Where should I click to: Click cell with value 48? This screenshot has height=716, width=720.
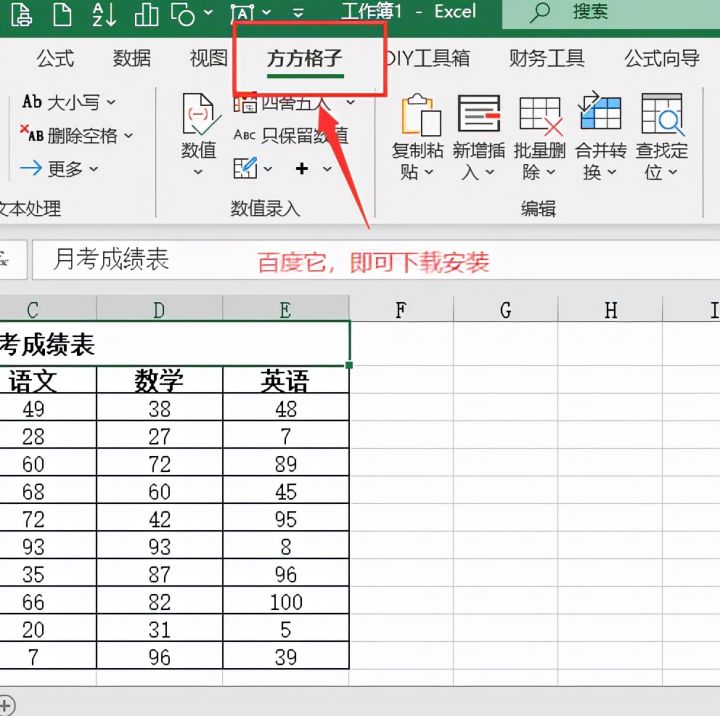(286, 408)
